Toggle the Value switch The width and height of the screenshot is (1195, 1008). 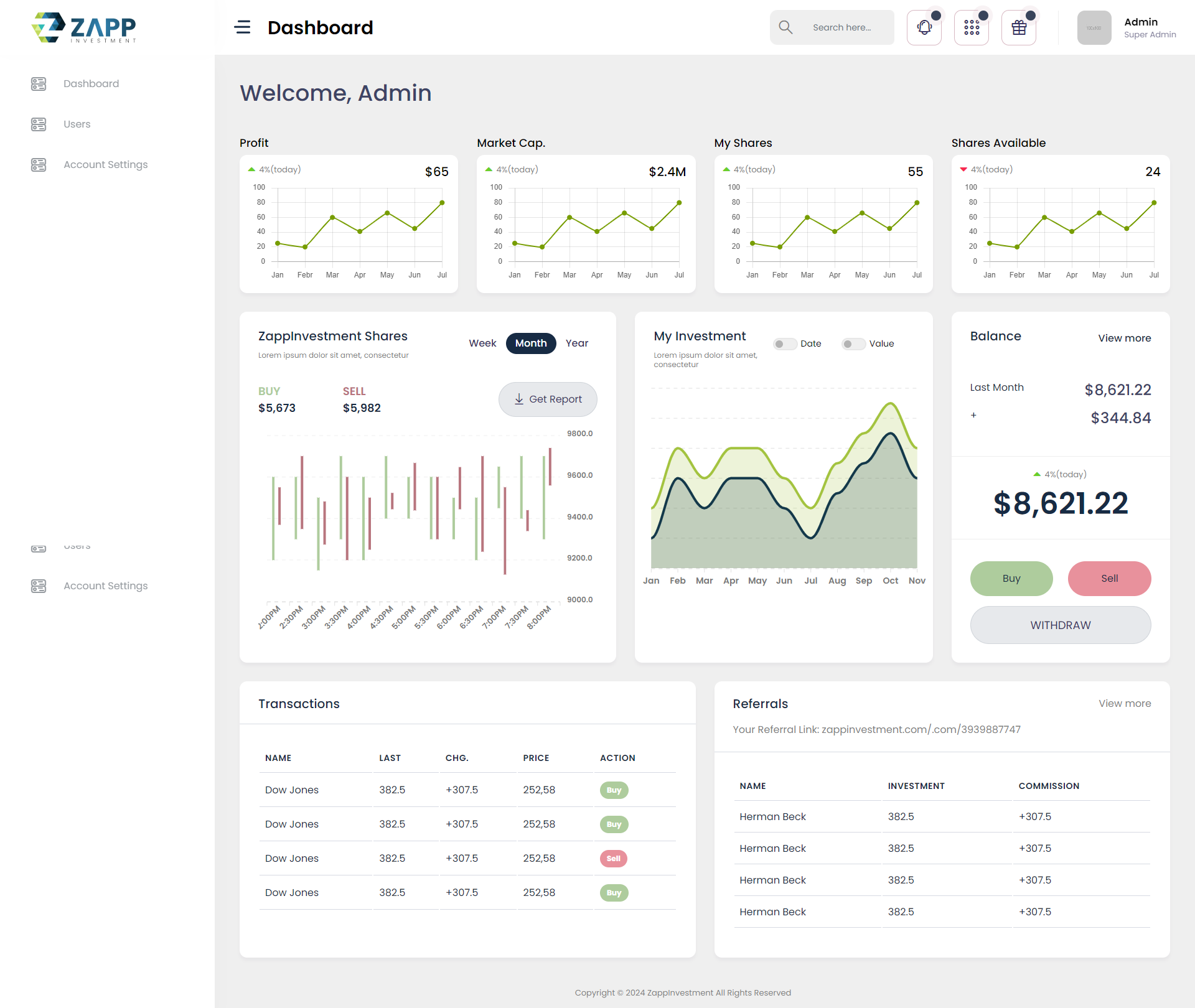tap(853, 344)
